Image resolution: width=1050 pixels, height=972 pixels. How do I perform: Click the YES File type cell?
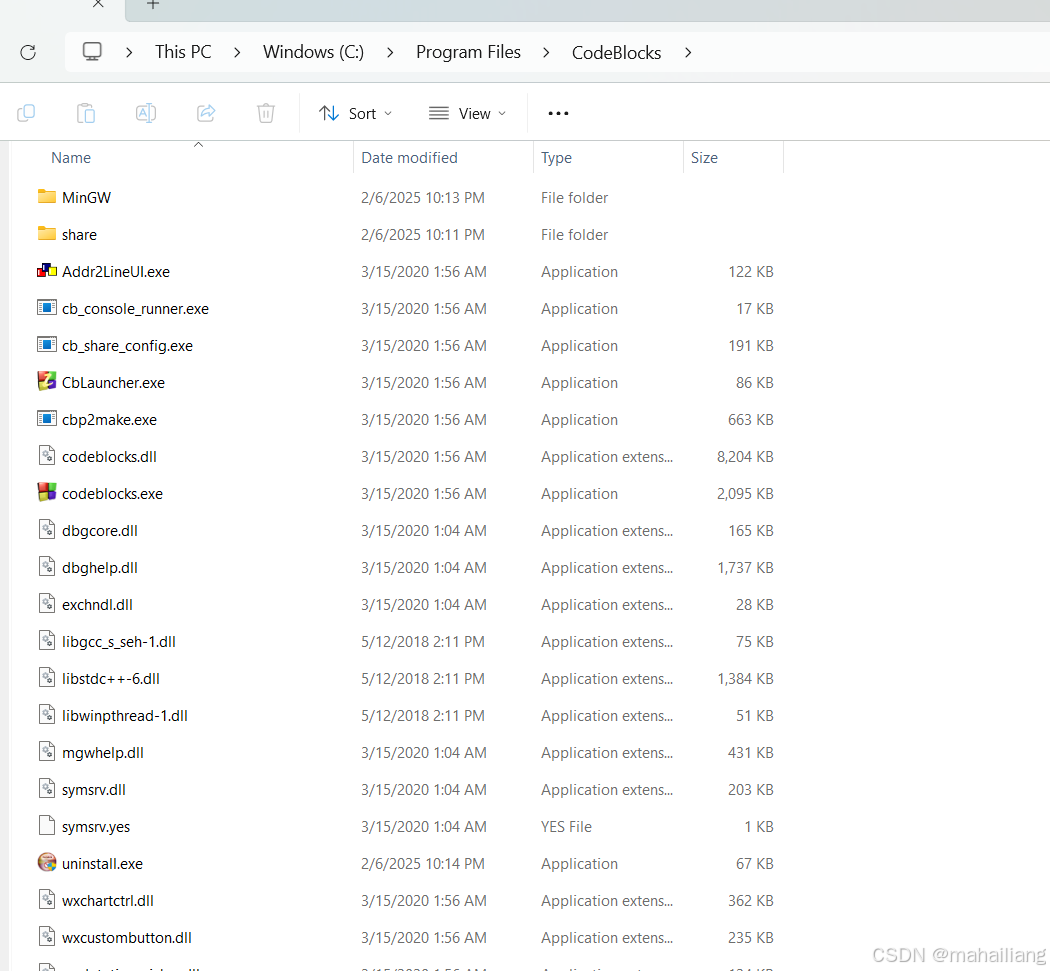[567, 827]
